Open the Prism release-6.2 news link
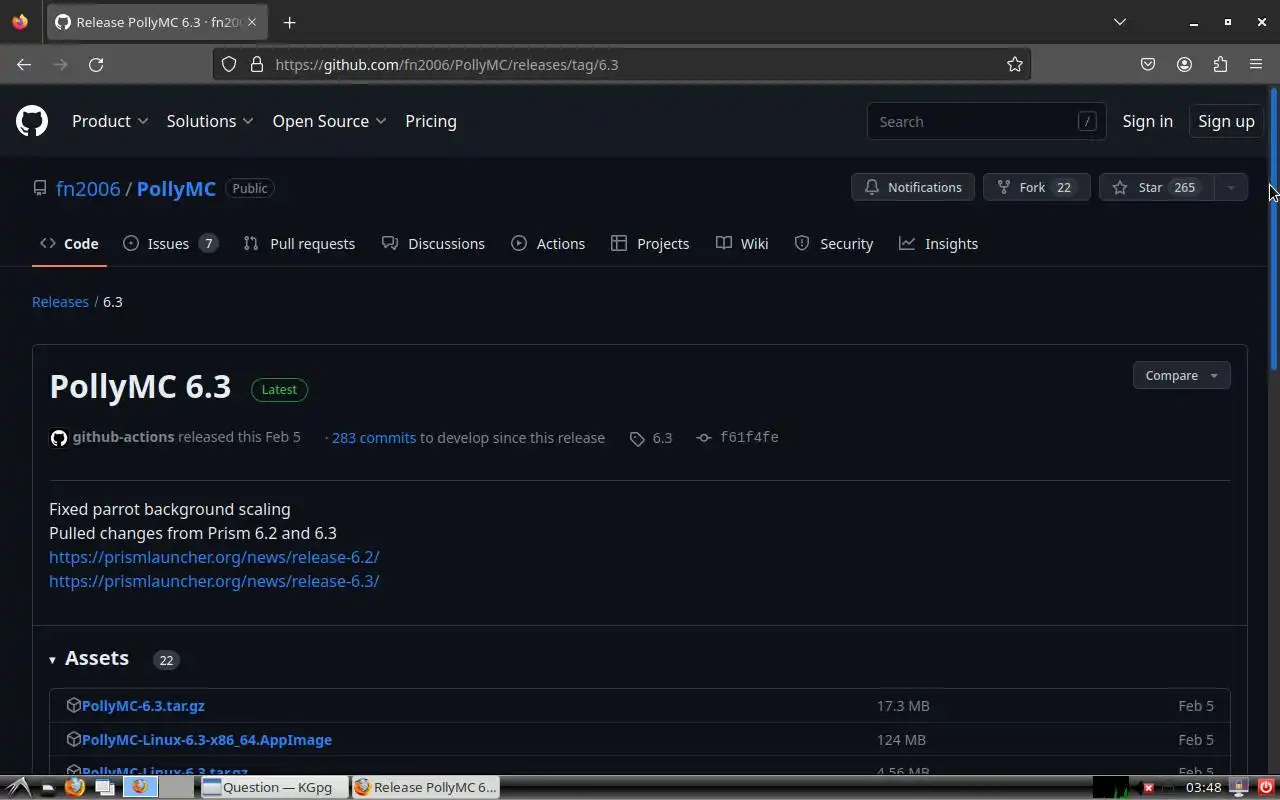Screen dimensions: 1280x800 (x=214, y=557)
